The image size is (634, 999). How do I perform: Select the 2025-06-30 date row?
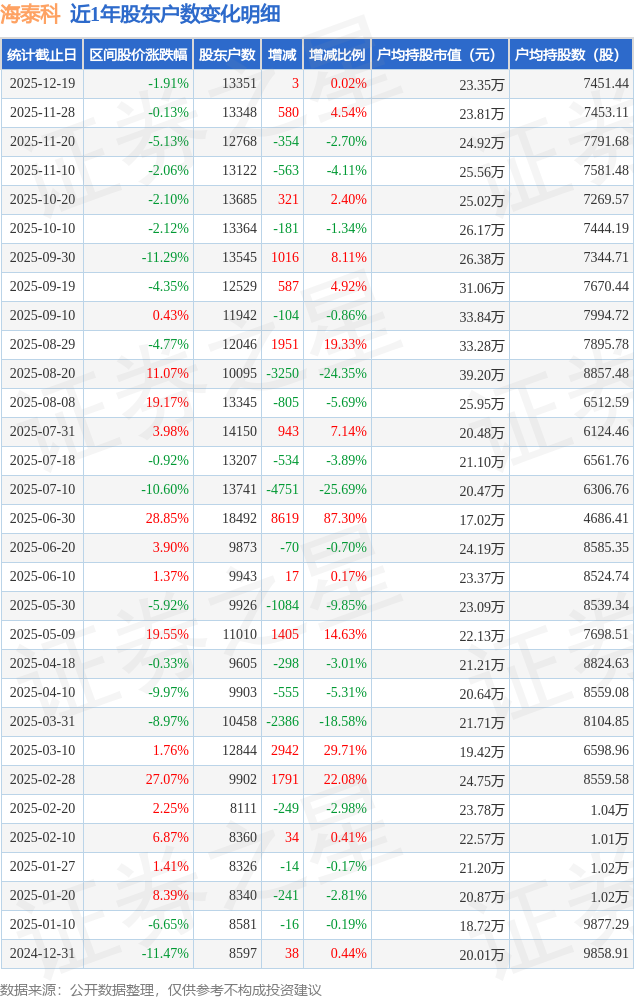coord(42,519)
